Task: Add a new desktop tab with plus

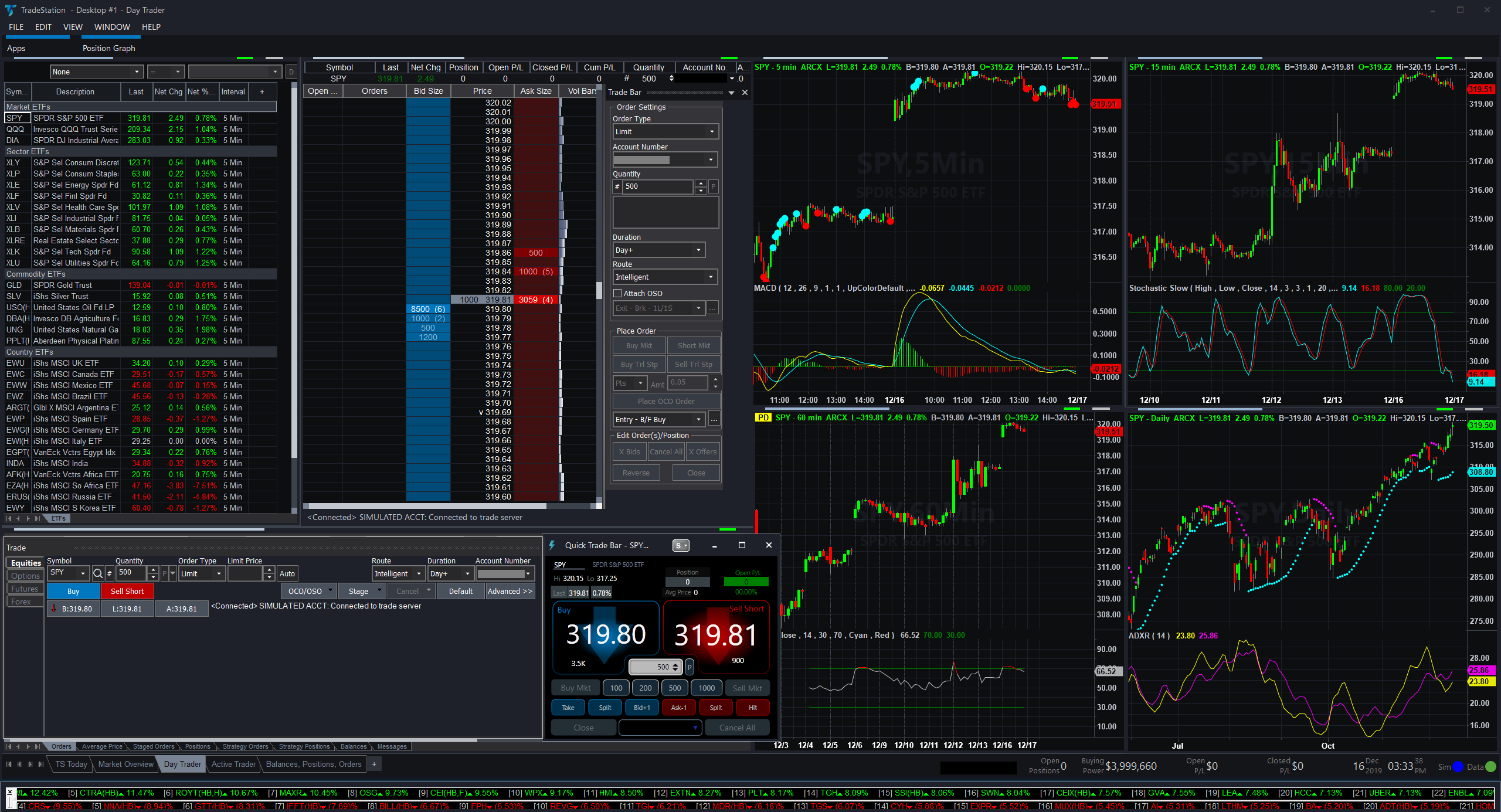Action: (374, 764)
